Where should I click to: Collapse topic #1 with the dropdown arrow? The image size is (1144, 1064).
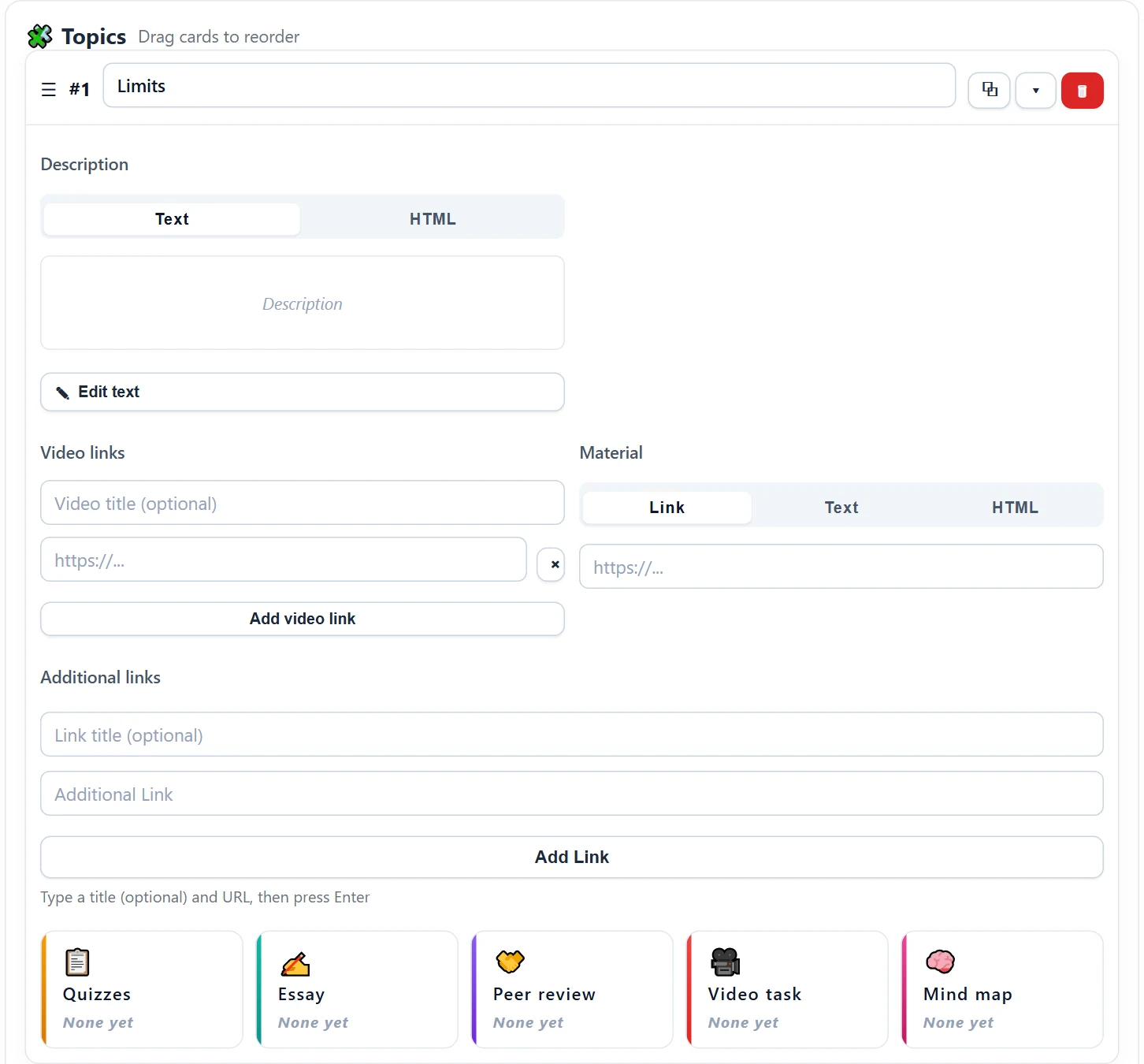(1035, 90)
